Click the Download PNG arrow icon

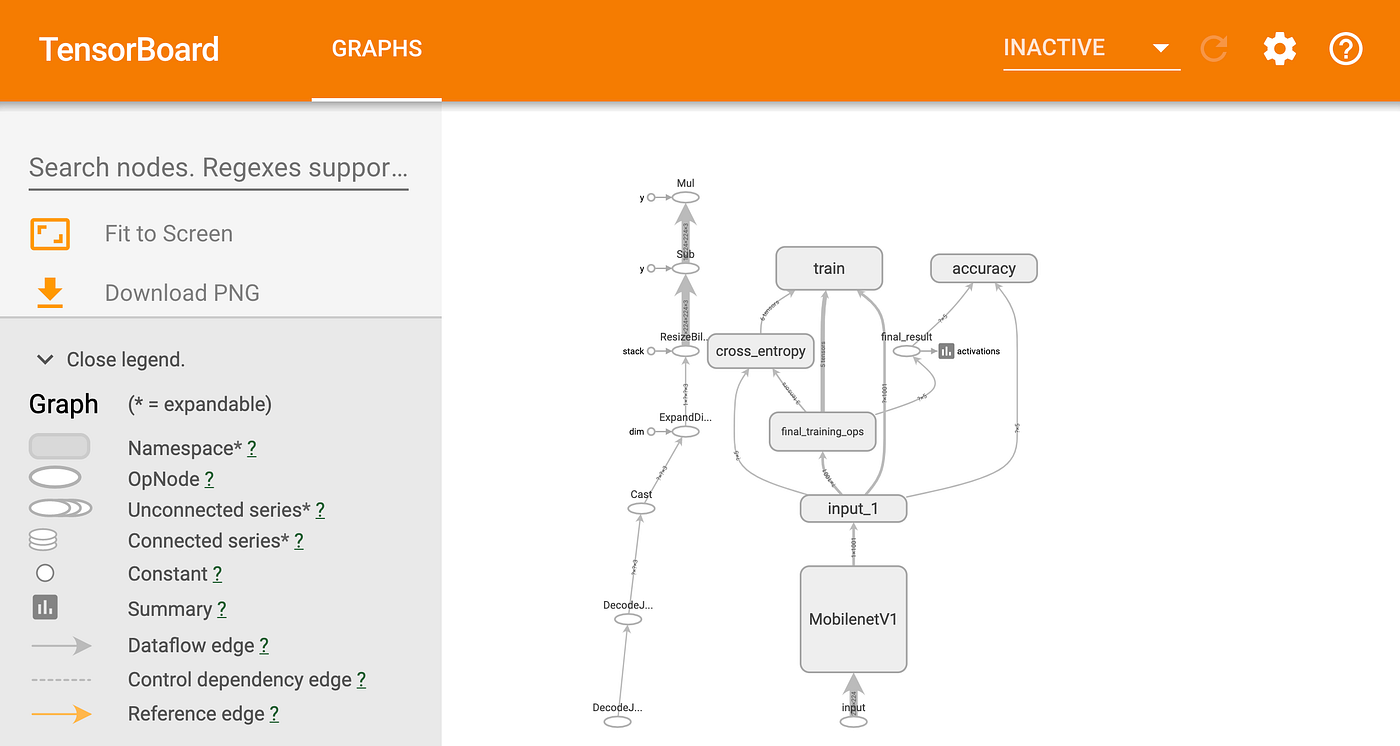coord(48,292)
